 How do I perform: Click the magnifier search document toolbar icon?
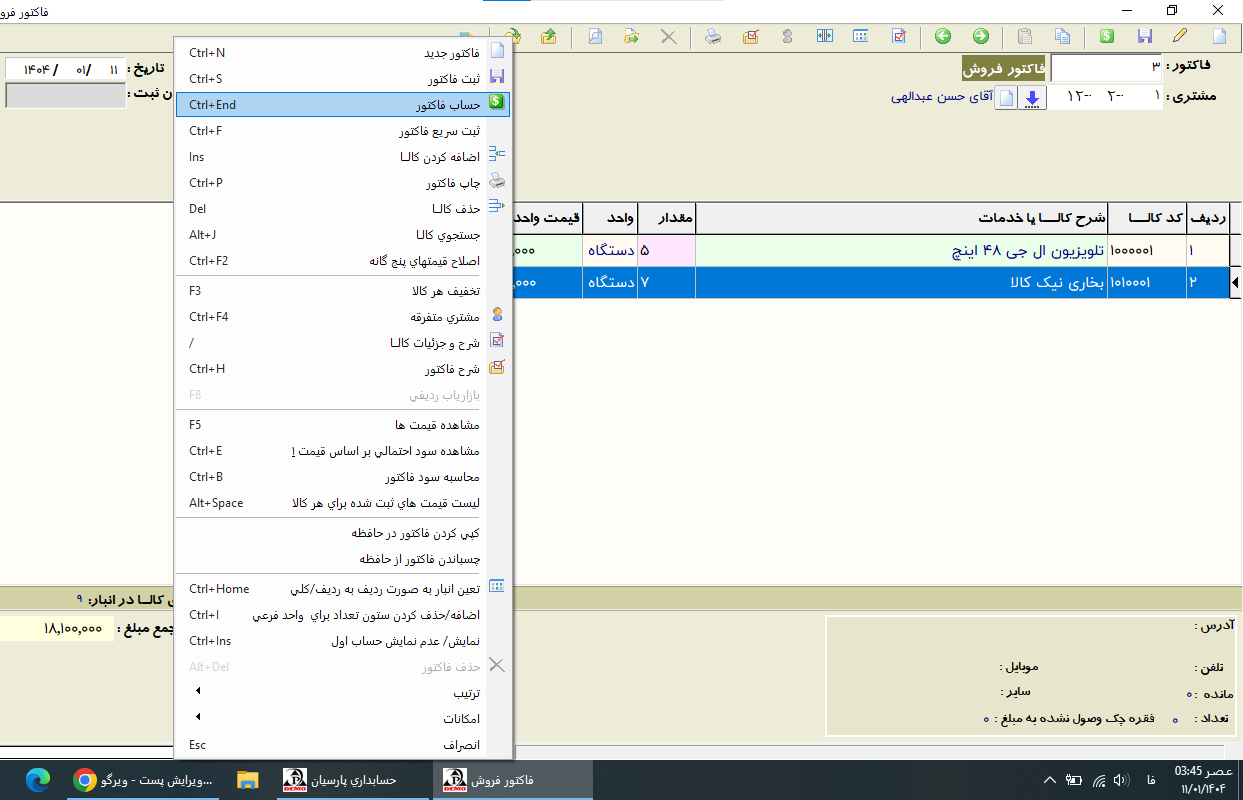(595, 37)
